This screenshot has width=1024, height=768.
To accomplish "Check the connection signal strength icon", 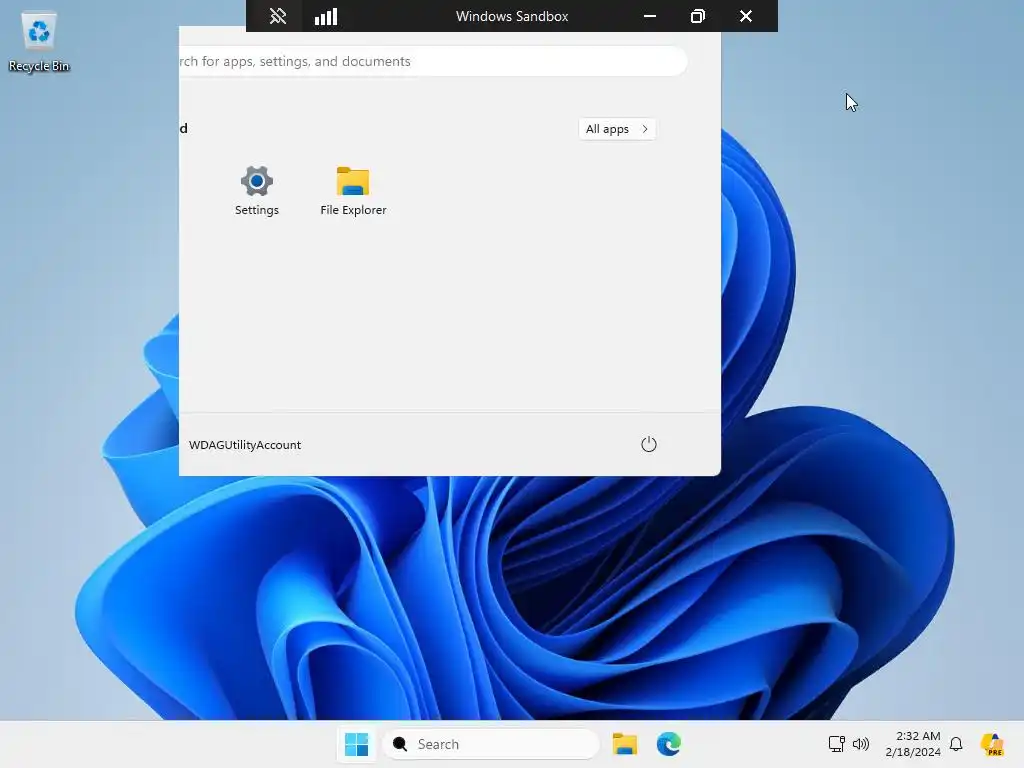I will pyautogui.click(x=326, y=16).
